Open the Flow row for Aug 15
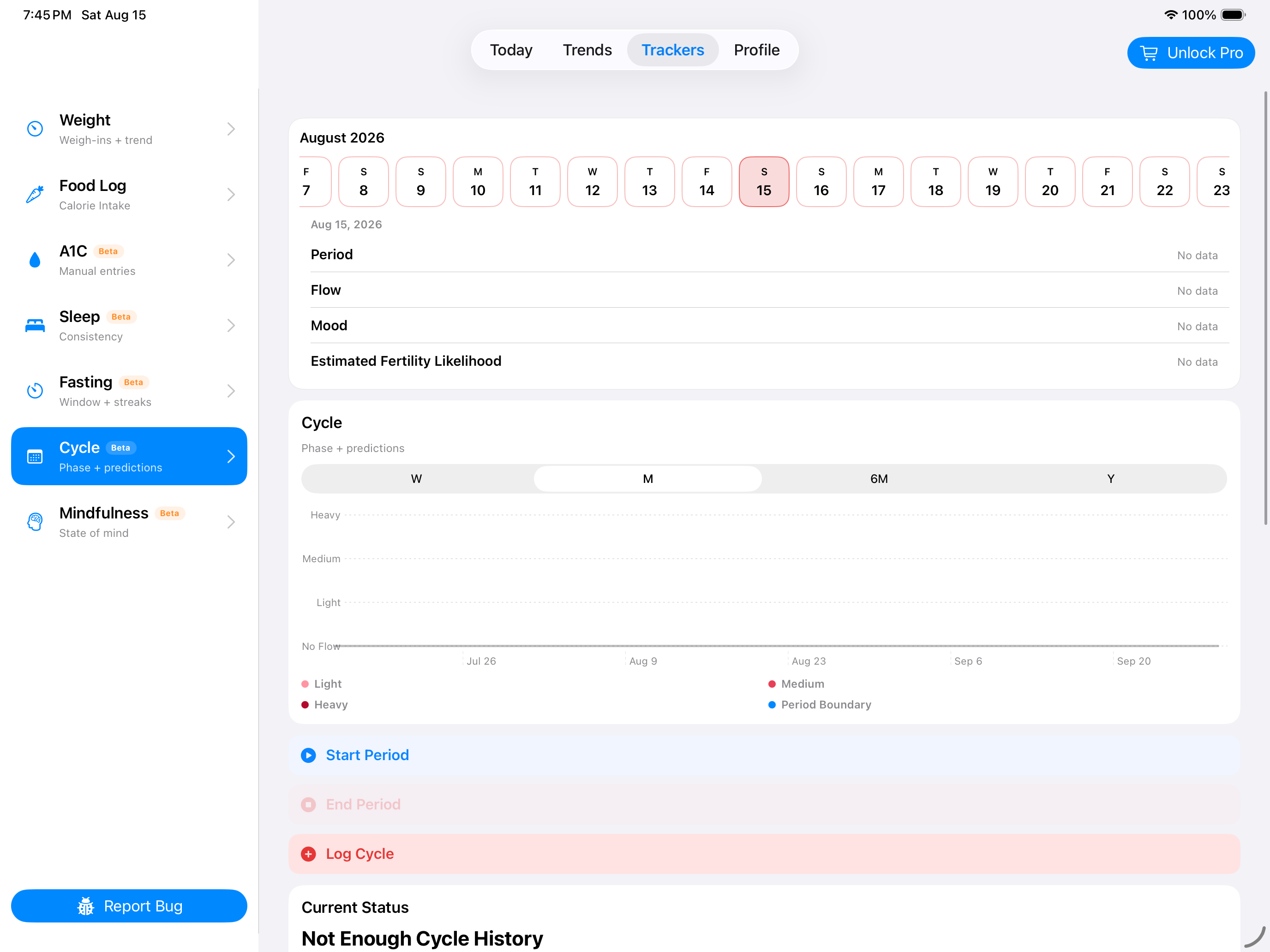Viewport: 1270px width, 952px height. [769, 291]
